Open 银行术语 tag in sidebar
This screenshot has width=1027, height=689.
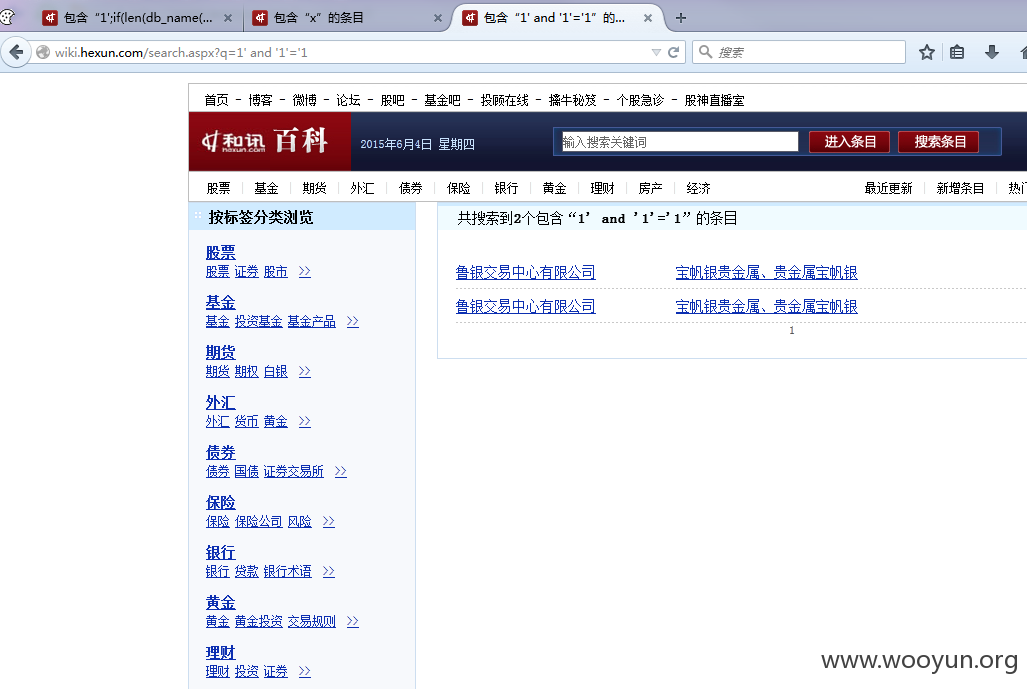[x=288, y=571]
